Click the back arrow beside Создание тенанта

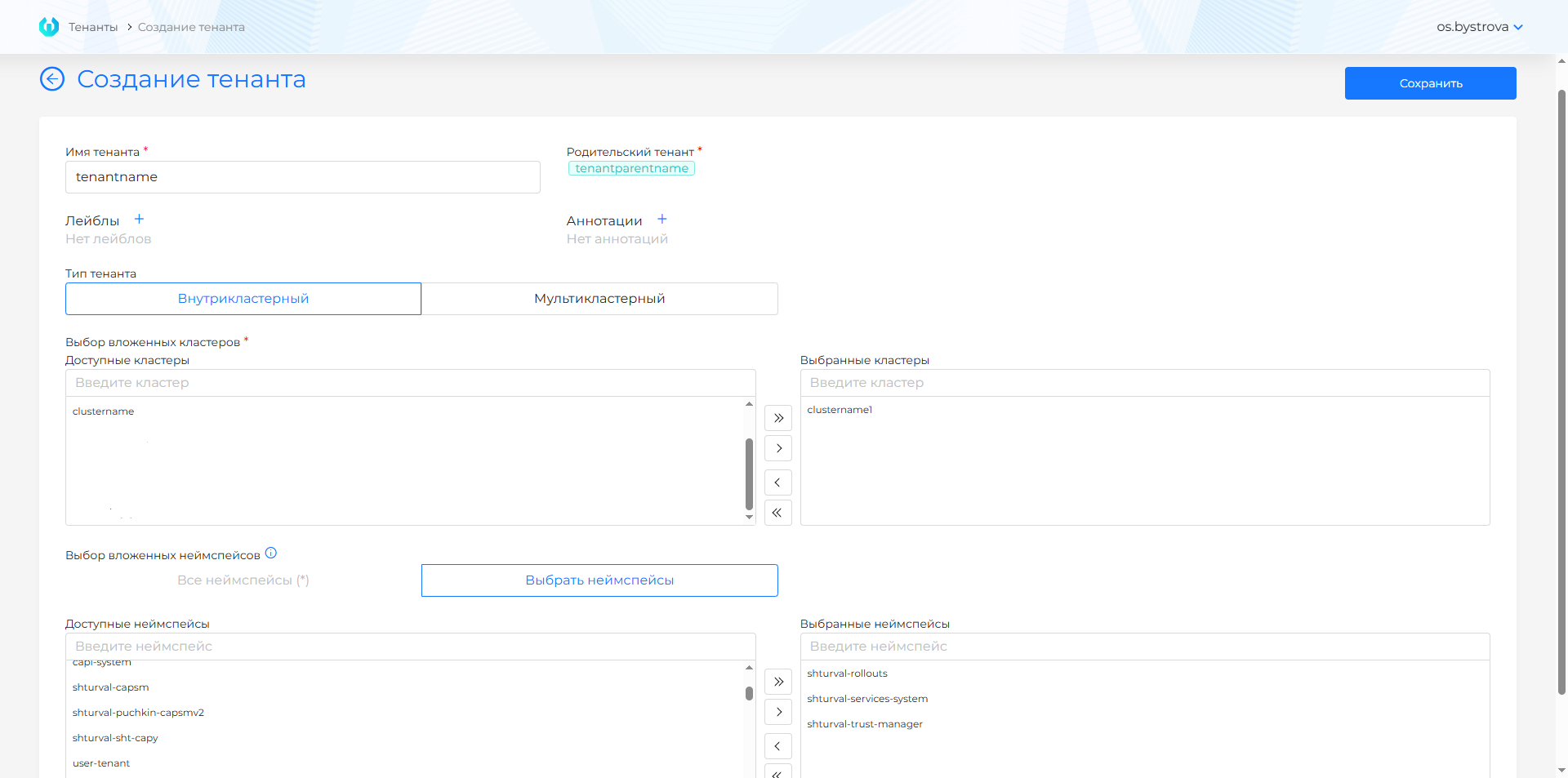point(52,79)
